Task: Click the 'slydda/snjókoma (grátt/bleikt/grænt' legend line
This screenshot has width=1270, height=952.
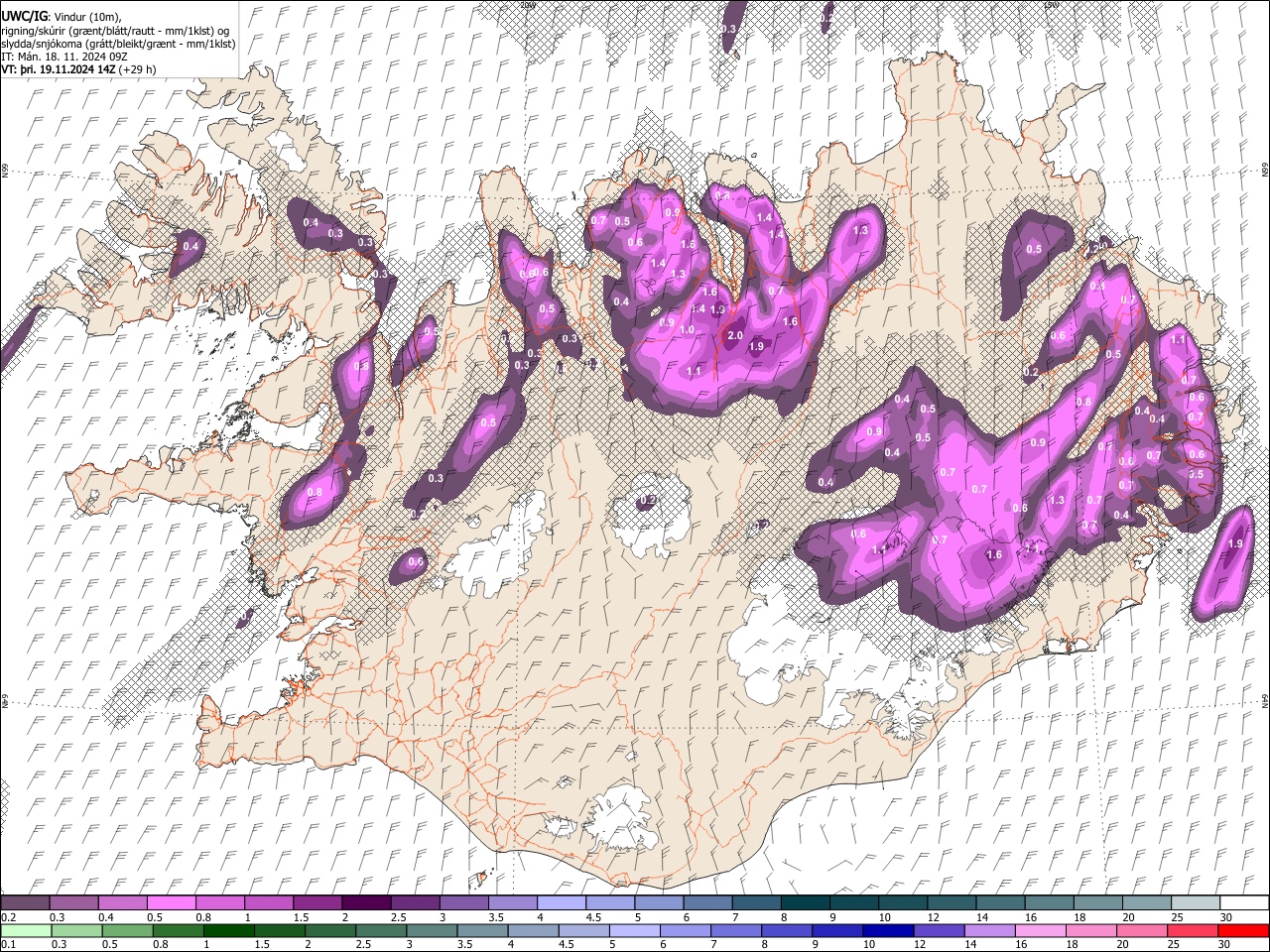Action: (118, 44)
